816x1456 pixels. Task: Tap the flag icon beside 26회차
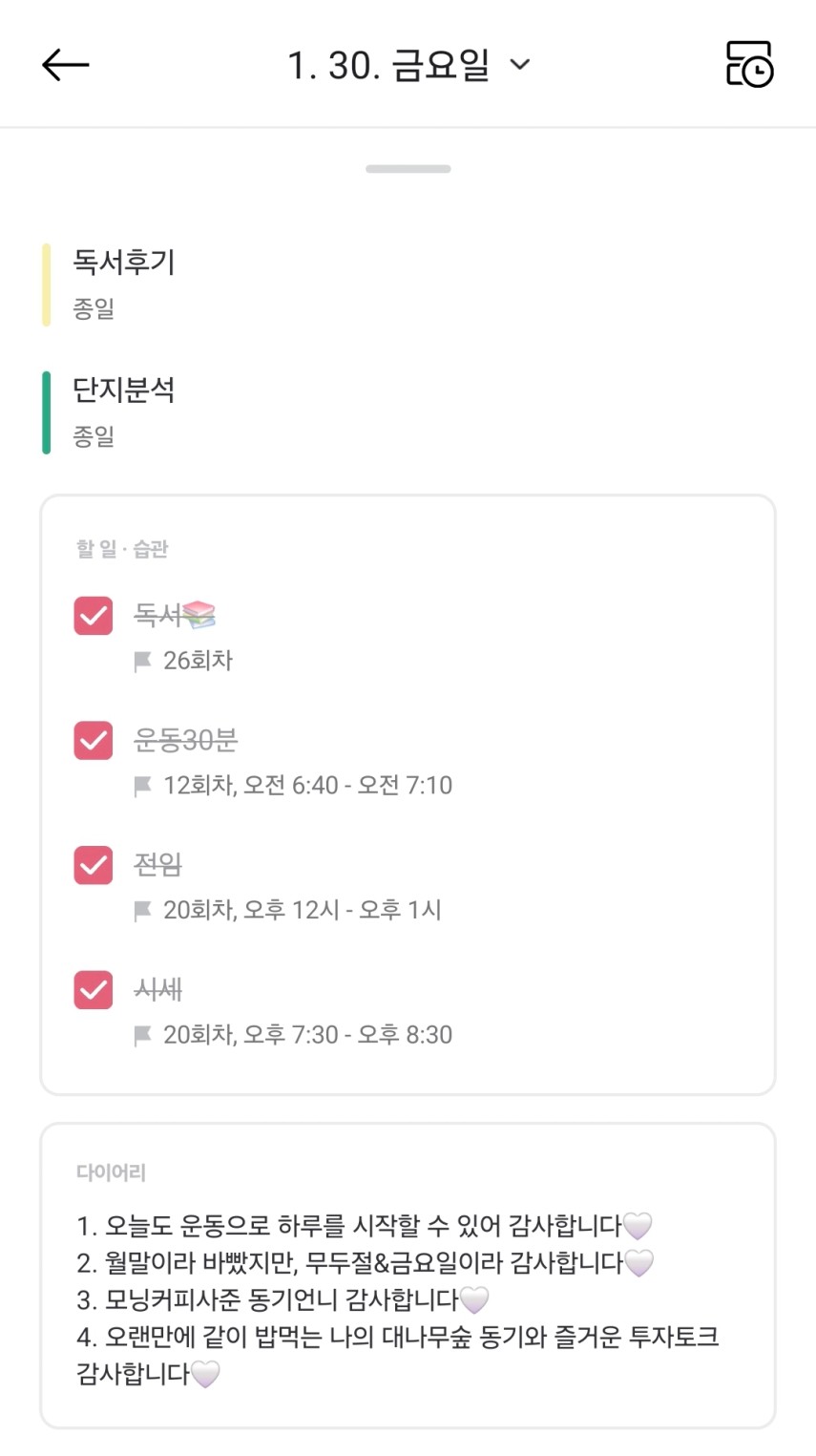tap(143, 661)
